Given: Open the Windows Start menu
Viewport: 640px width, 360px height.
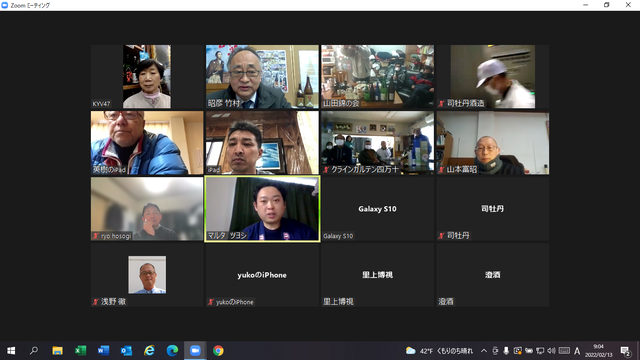Looking at the screenshot, I should [11, 351].
